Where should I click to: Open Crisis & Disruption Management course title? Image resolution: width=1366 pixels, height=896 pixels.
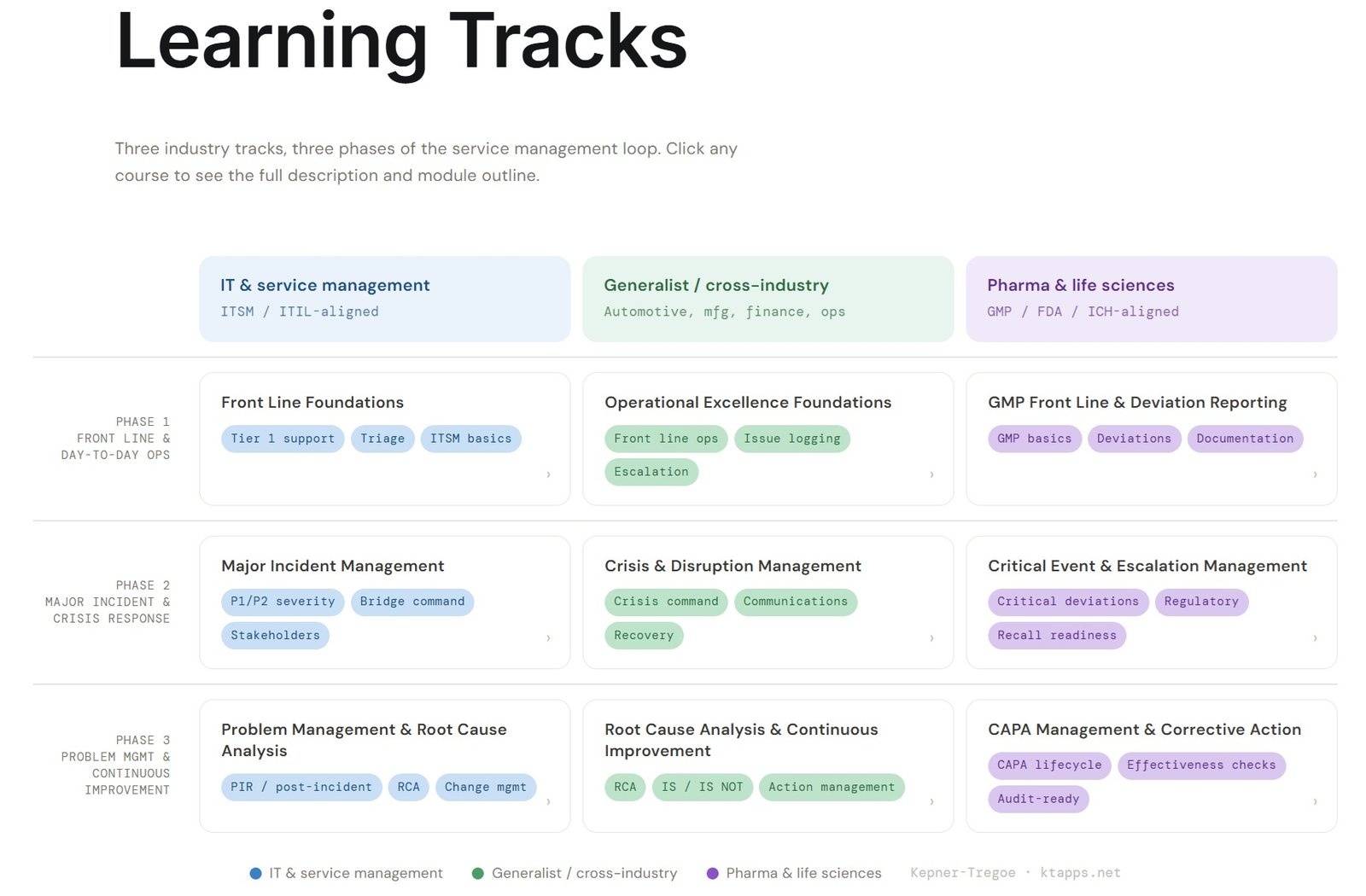(x=733, y=566)
